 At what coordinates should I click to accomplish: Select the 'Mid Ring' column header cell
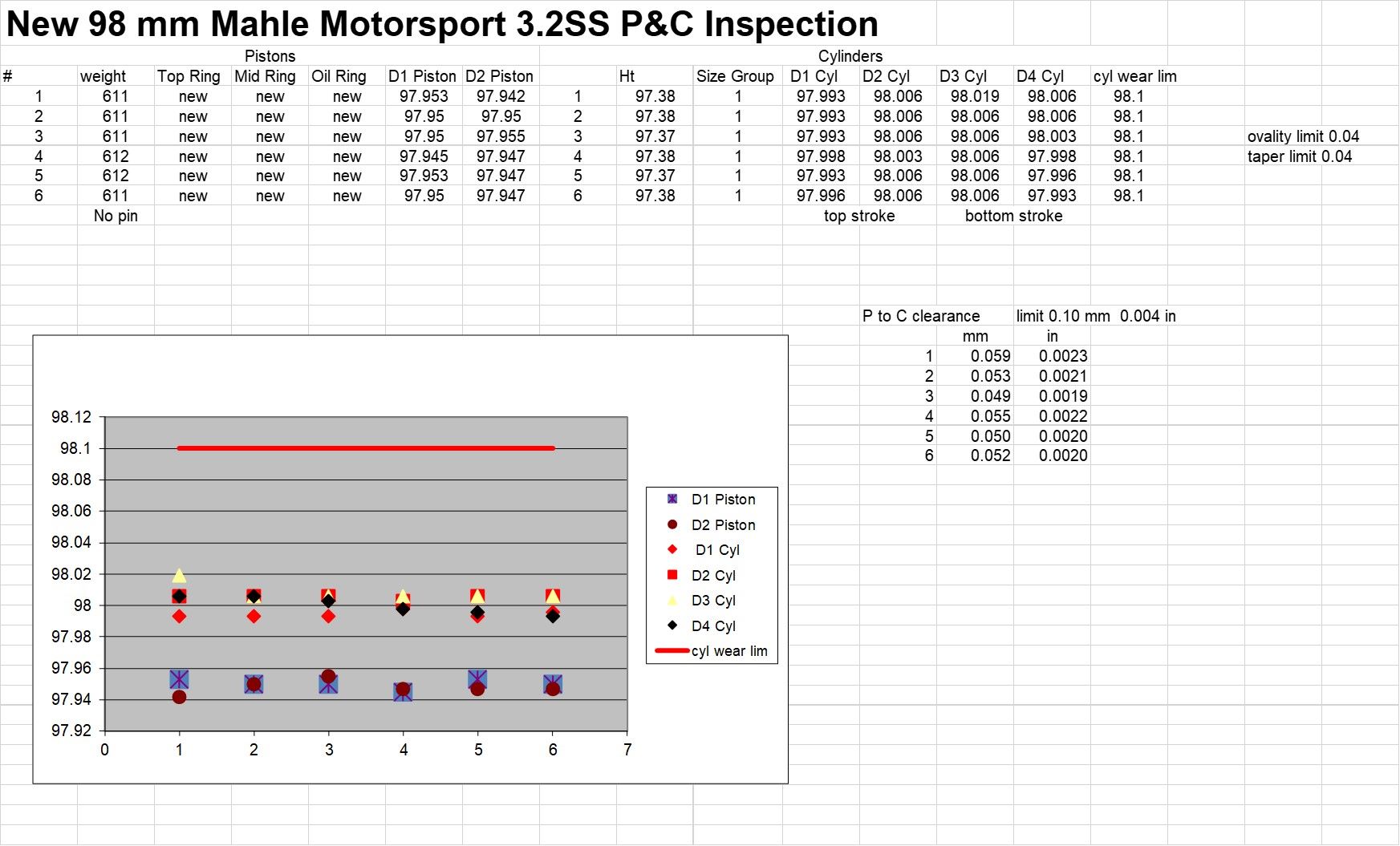point(265,76)
